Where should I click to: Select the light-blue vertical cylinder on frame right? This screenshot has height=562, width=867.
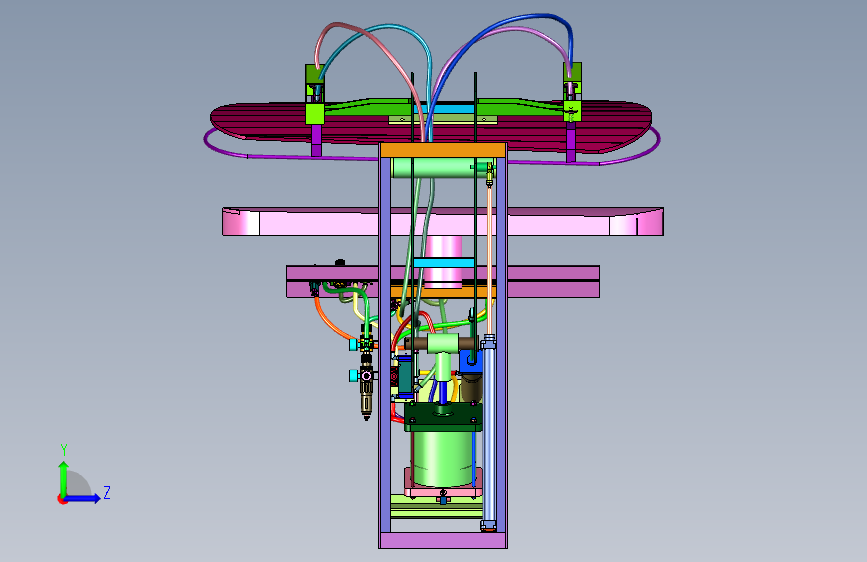489,431
